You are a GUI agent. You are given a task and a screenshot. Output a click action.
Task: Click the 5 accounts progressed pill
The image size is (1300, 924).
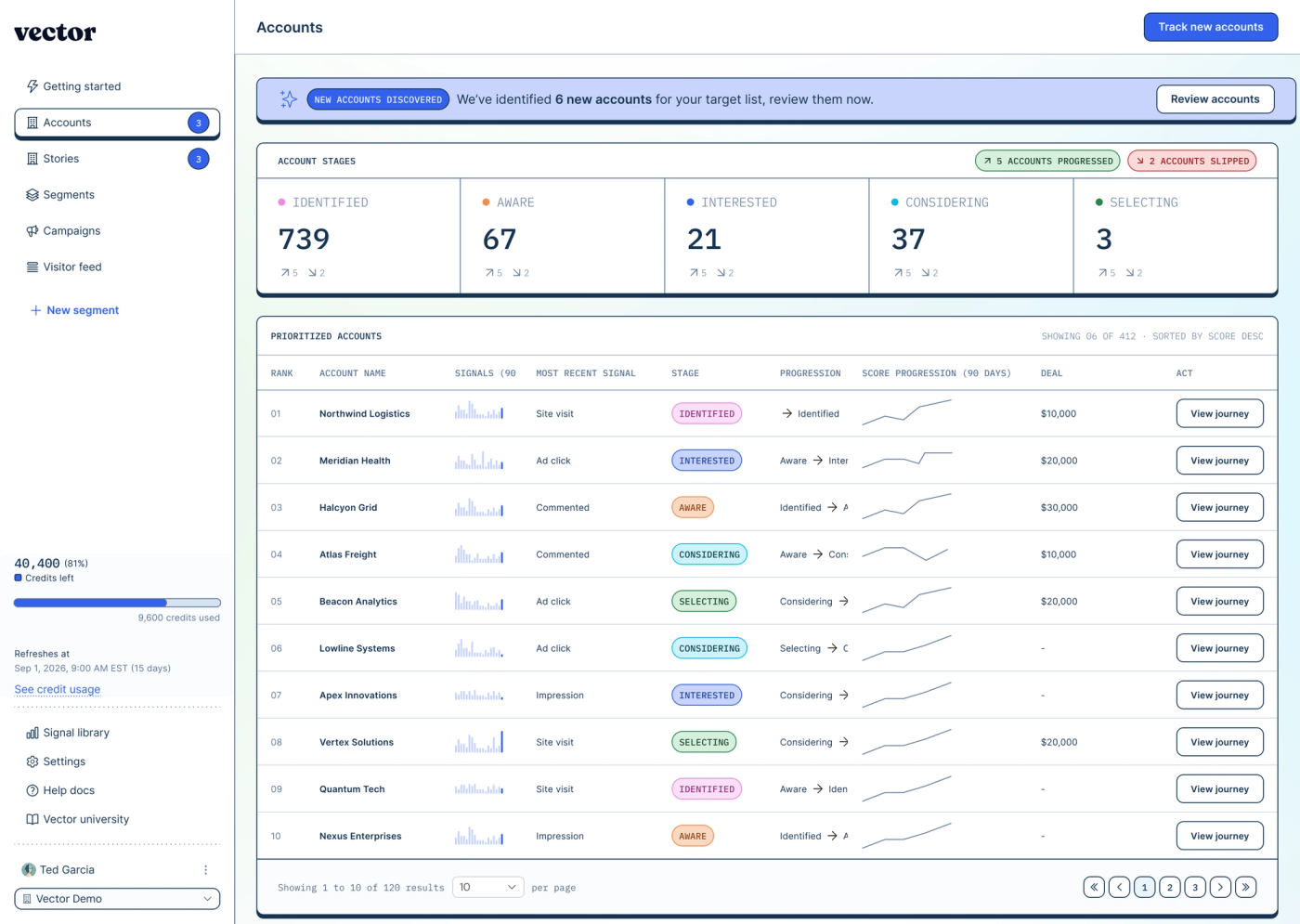(x=1047, y=161)
